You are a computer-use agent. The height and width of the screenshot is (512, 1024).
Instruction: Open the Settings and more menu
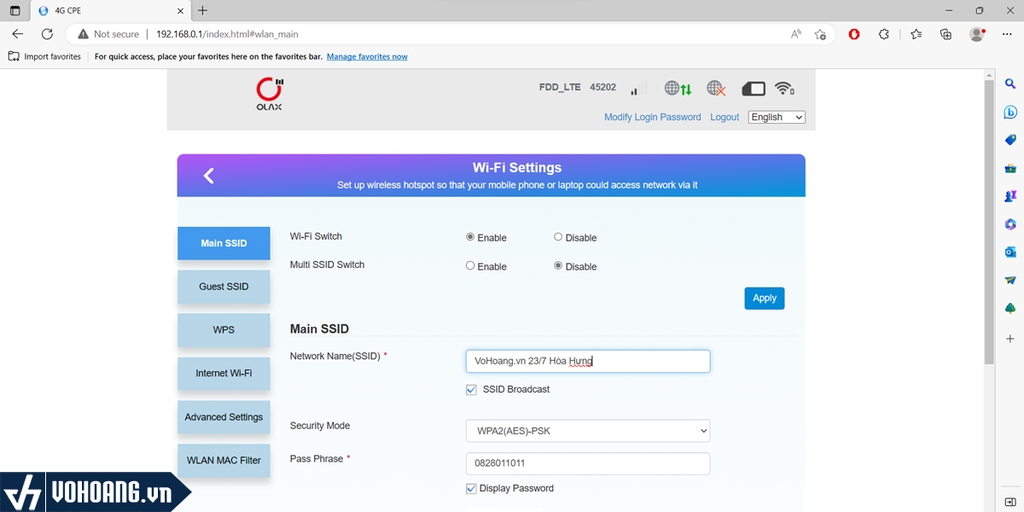click(1007, 34)
